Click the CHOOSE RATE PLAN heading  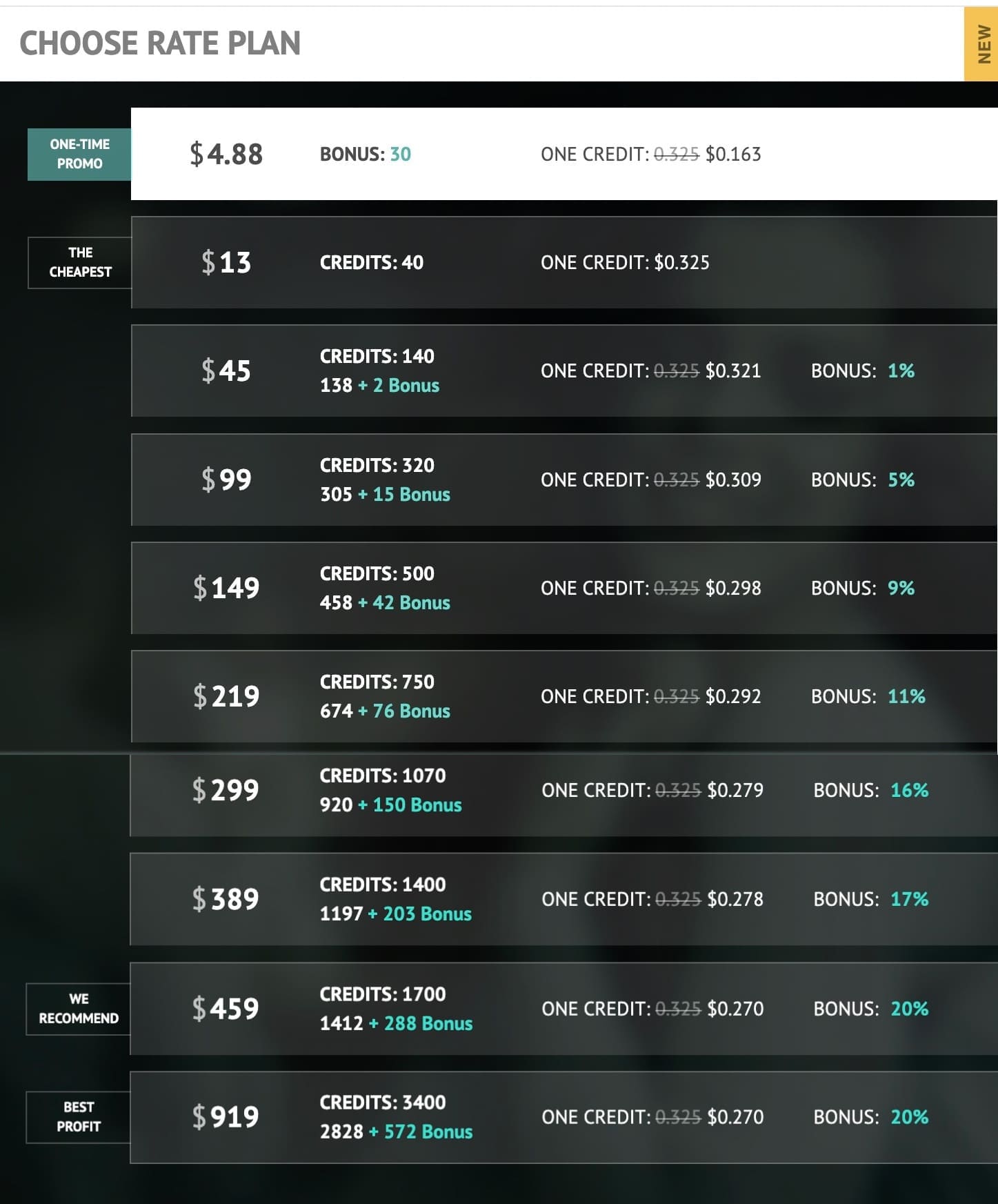[x=160, y=43]
